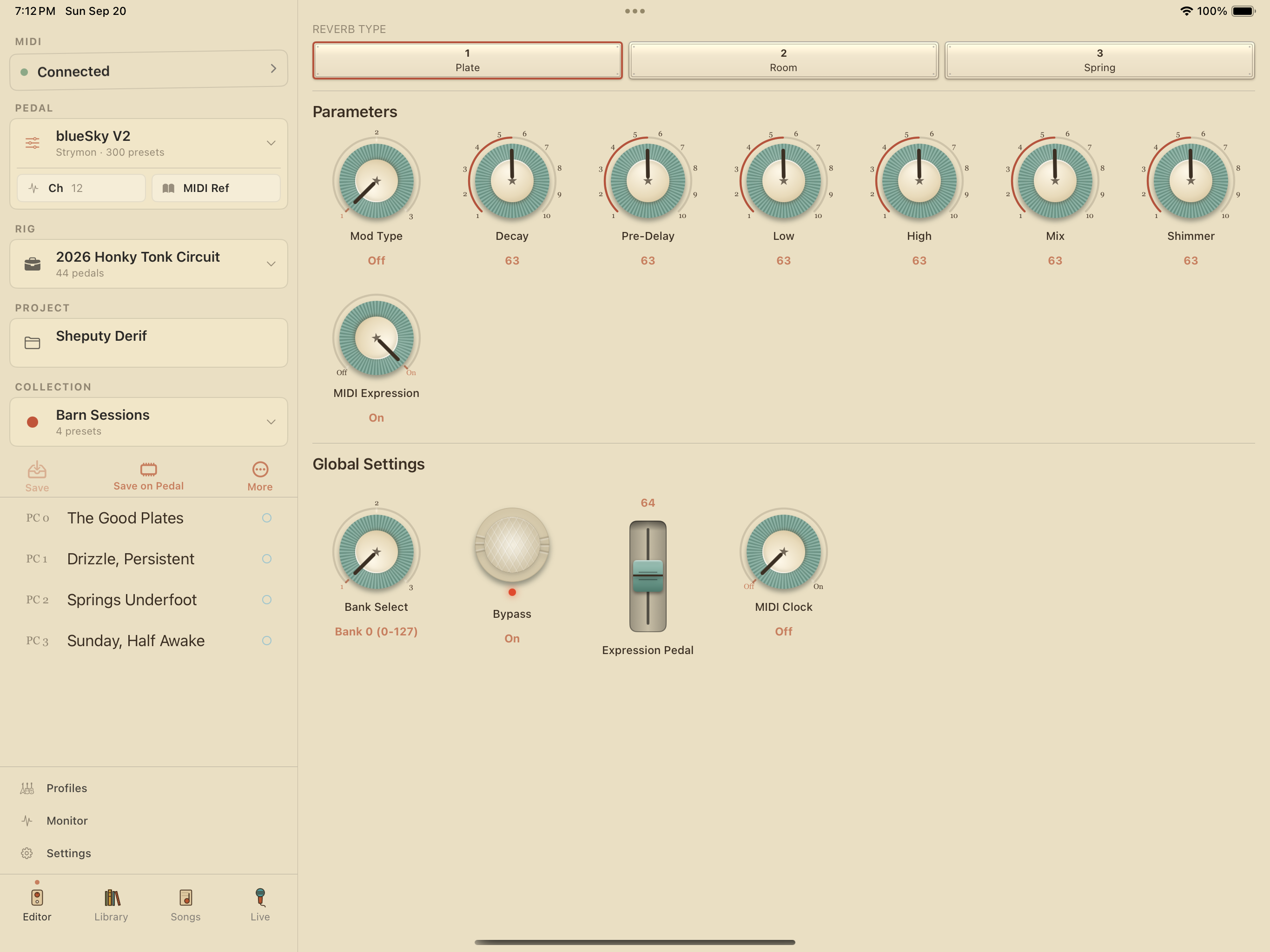Open the Settings menu item
This screenshot has width=1270, height=952.
(x=149, y=853)
